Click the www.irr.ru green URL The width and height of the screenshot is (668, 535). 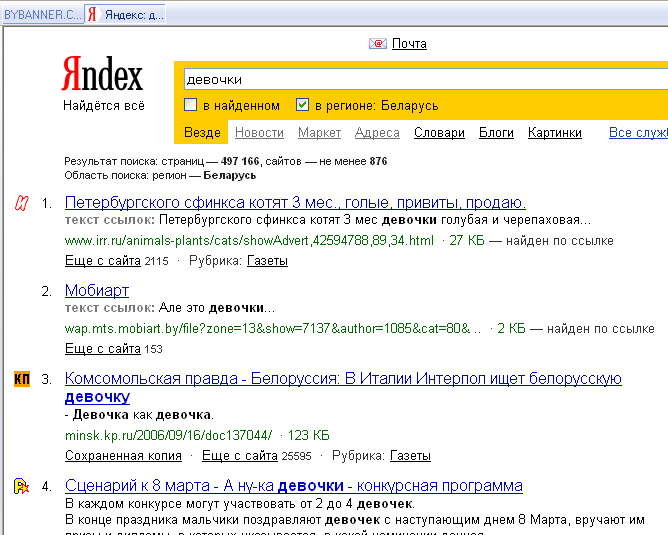(249, 241)
